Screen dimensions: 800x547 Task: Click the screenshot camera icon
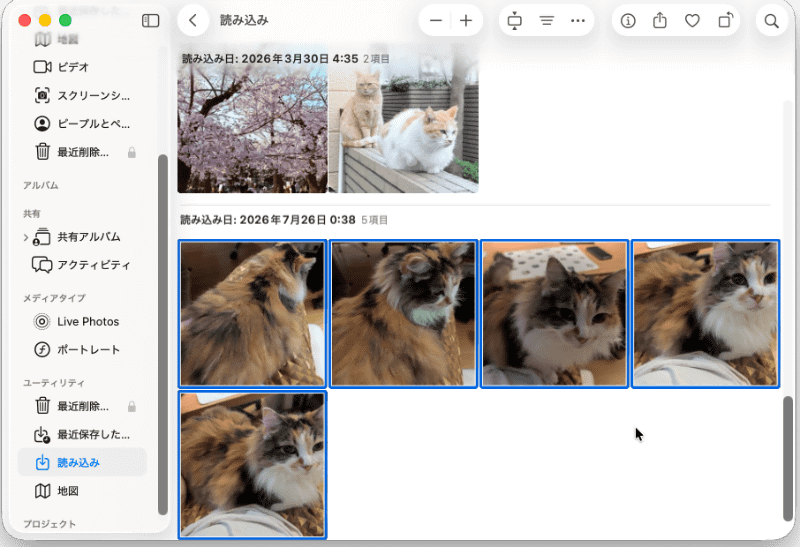42,95
